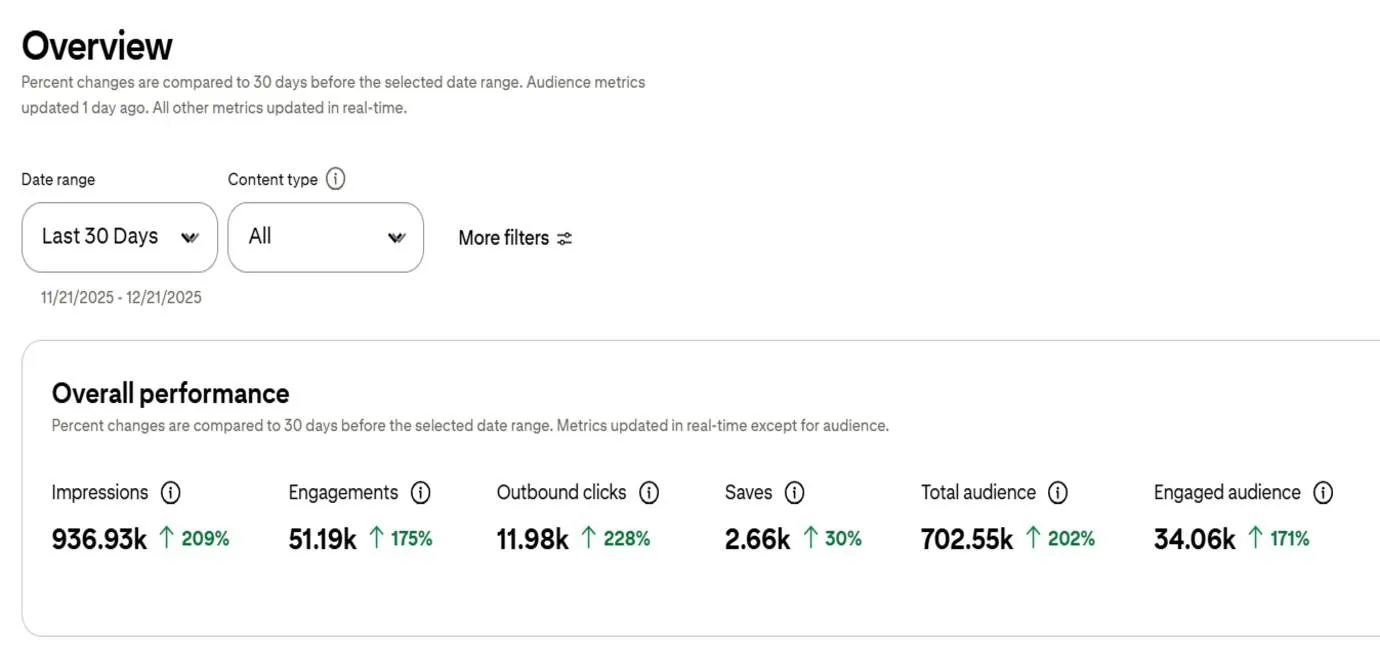Screen dimensions: 1380x666
Task: Click the sliders icon beside More filters
Action: [x=565, y=238]
